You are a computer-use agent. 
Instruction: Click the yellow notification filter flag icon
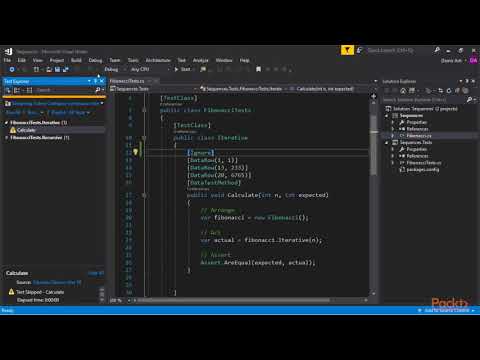(347, 51)
